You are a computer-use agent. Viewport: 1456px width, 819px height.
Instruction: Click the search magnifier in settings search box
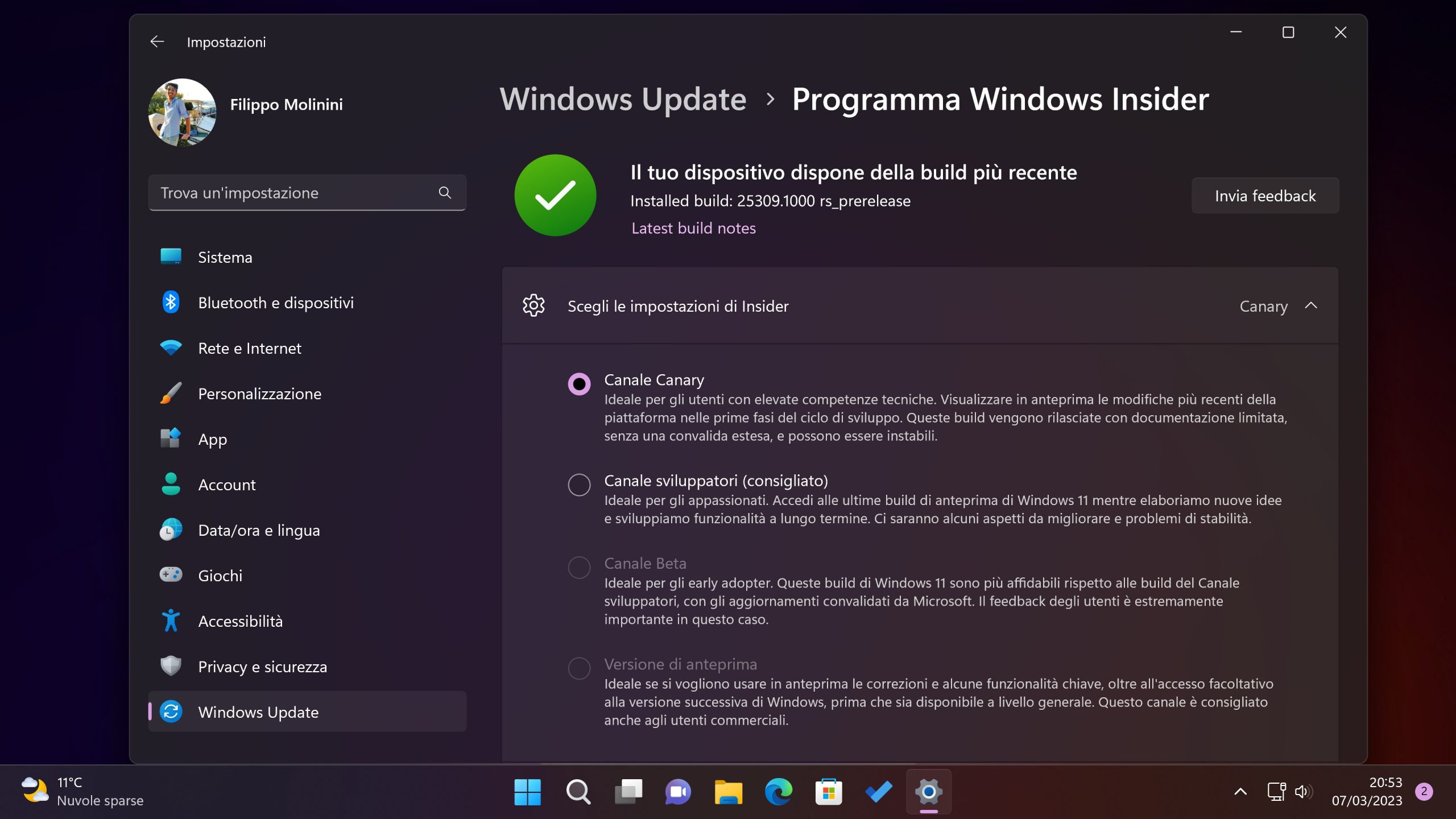(445, 193)
